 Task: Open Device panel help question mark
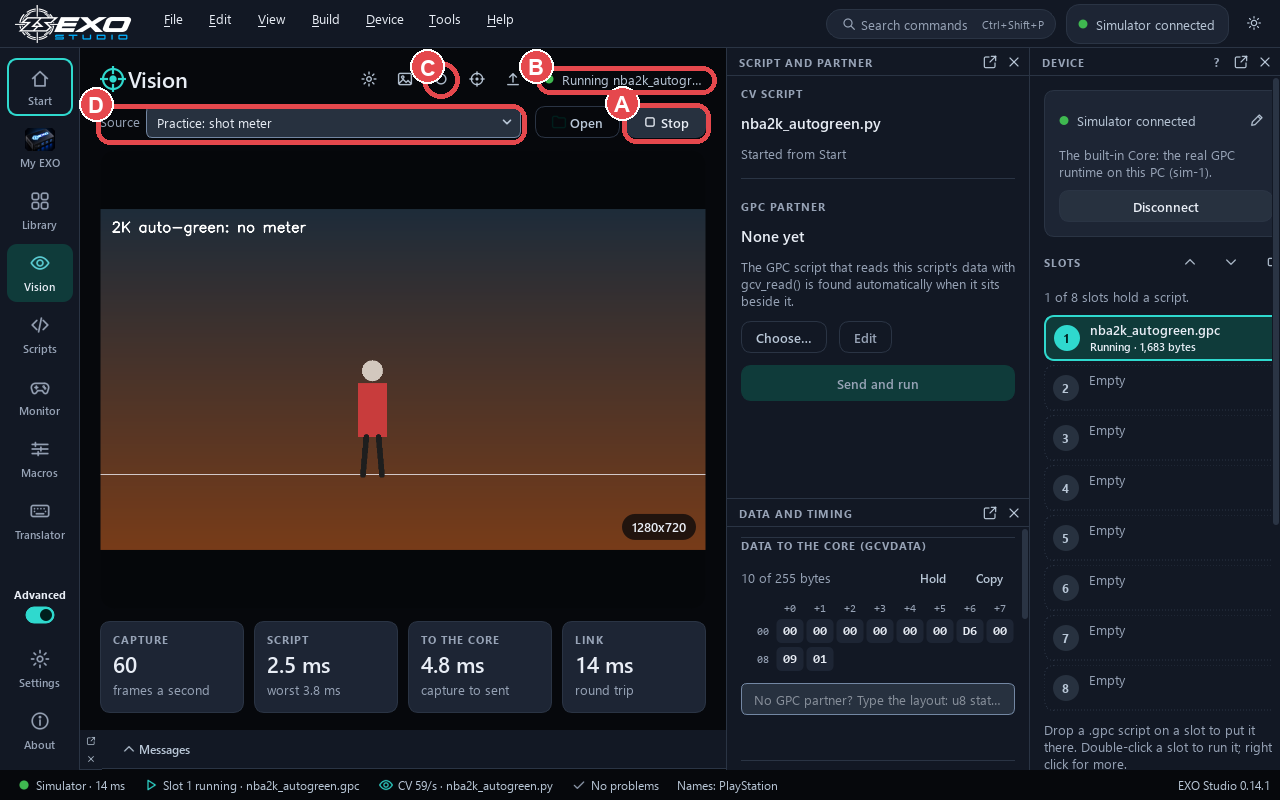tap(1217, 62)
